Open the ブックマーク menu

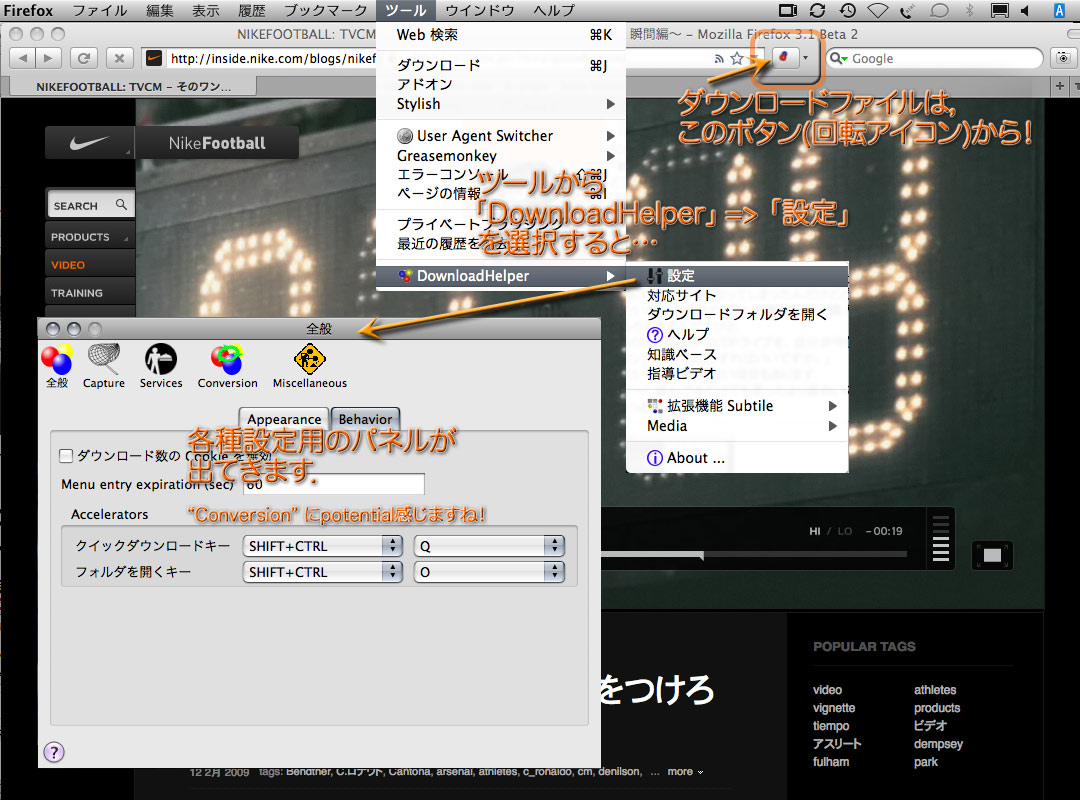coord(325,10)
